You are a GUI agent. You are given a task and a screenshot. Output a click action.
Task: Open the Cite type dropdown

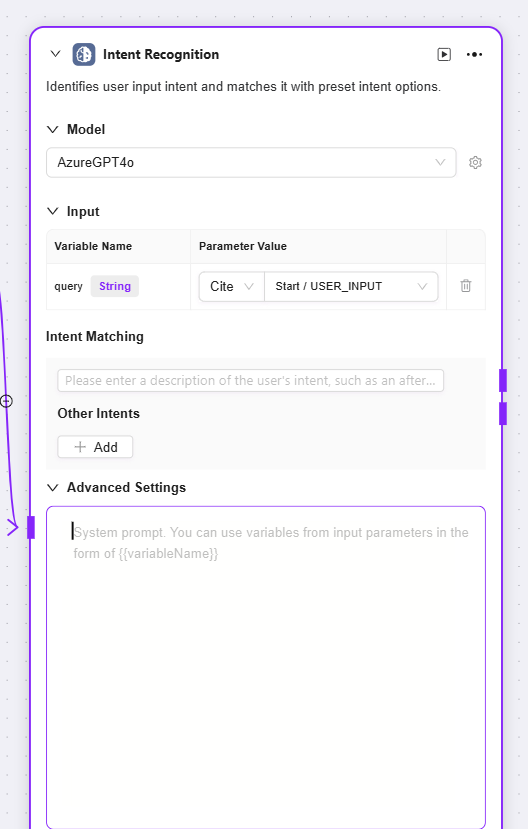click(x=231, y=287)
